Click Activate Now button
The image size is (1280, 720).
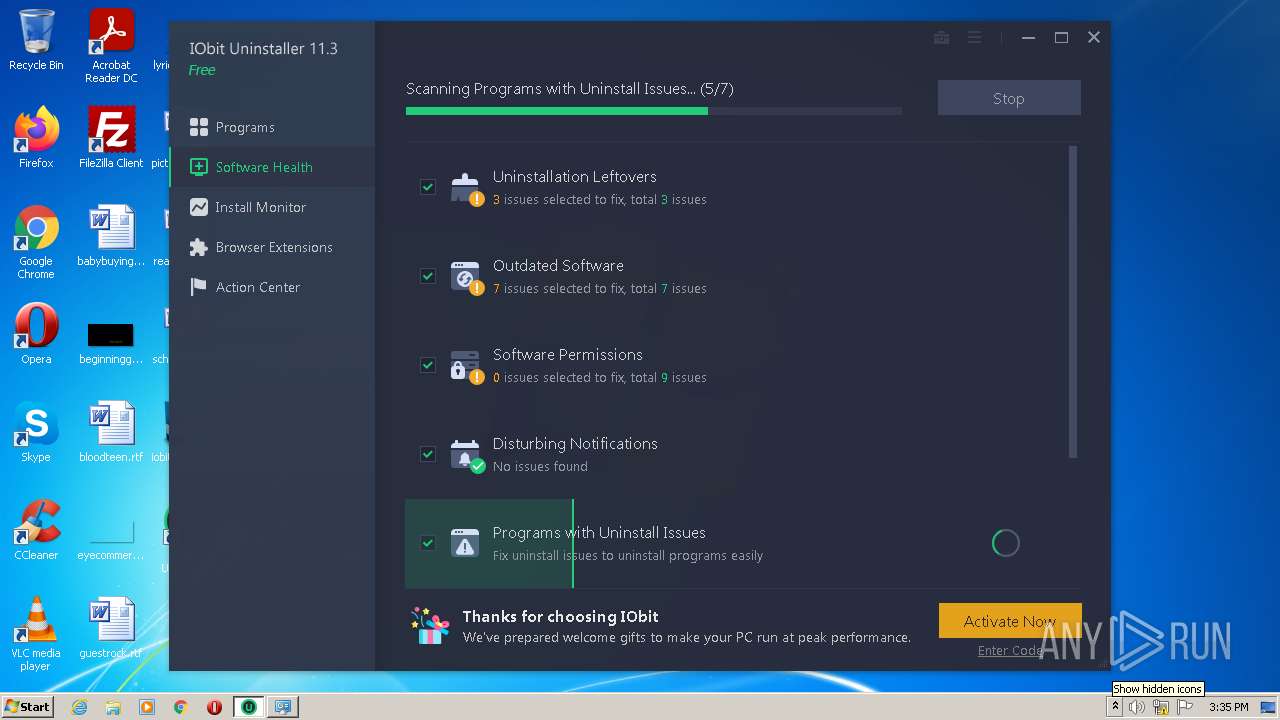[x=1010, y=621]
